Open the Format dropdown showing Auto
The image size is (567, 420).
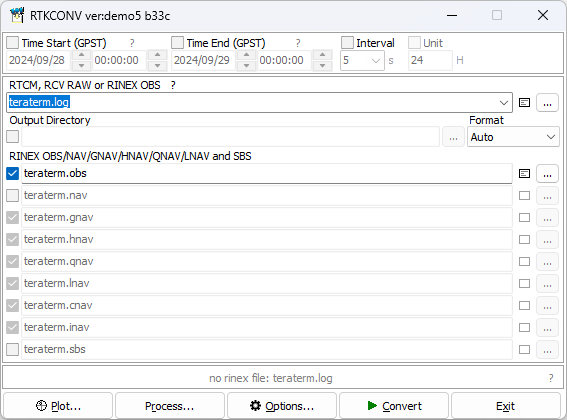point(513,137)
